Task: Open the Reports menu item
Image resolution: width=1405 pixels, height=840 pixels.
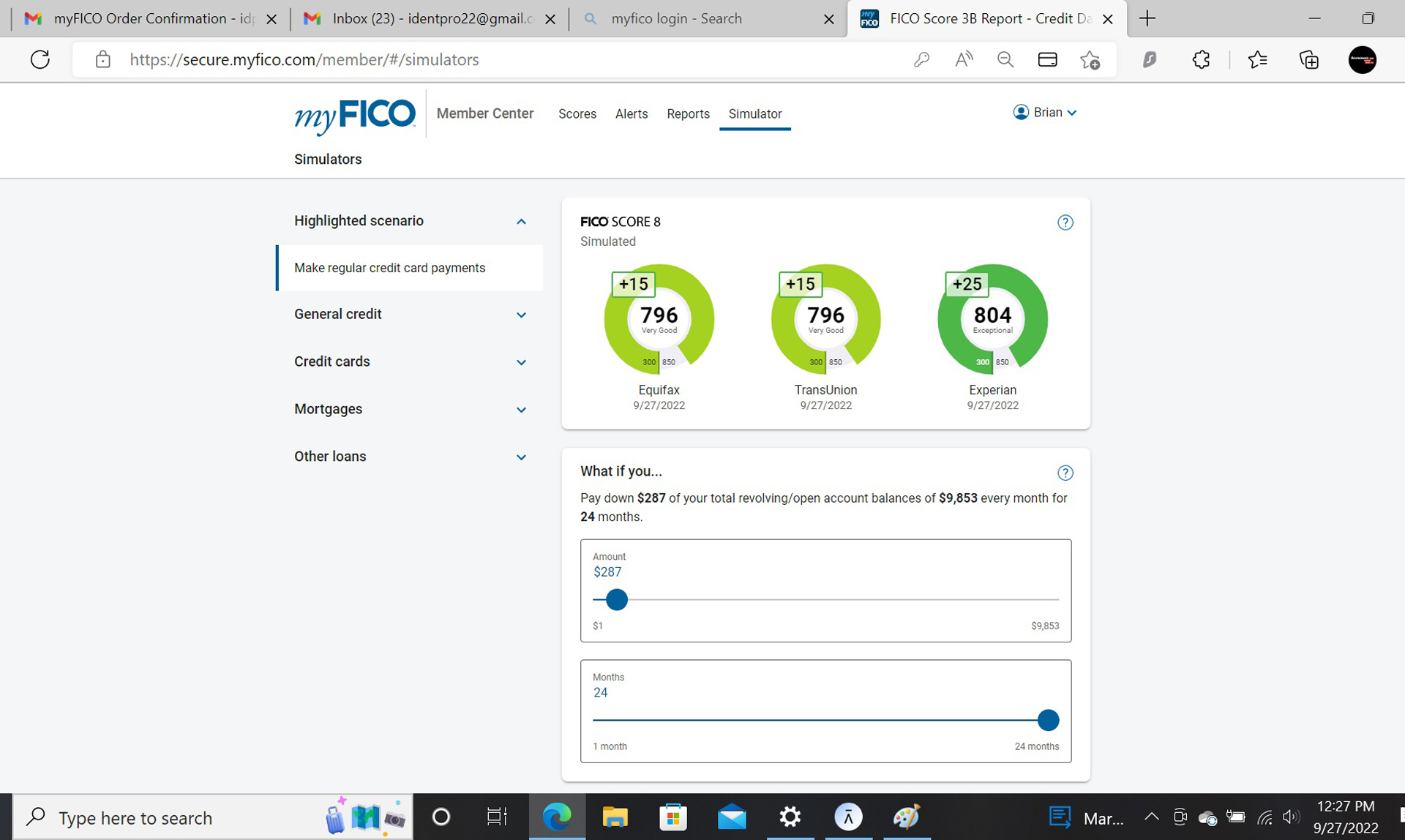Action: click(x=688, y=114)
